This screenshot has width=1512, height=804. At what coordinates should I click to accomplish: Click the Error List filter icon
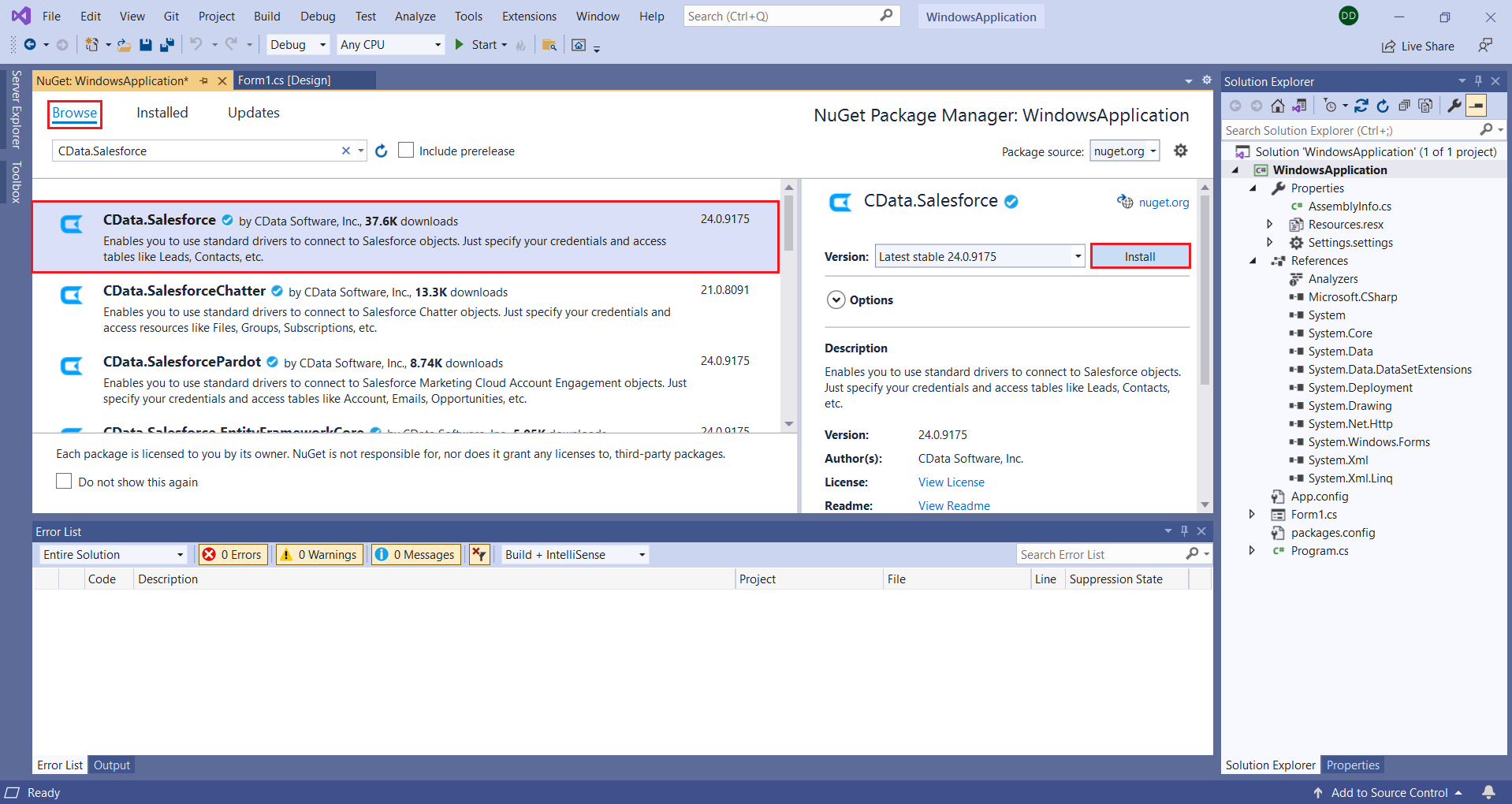coord(479,554)
